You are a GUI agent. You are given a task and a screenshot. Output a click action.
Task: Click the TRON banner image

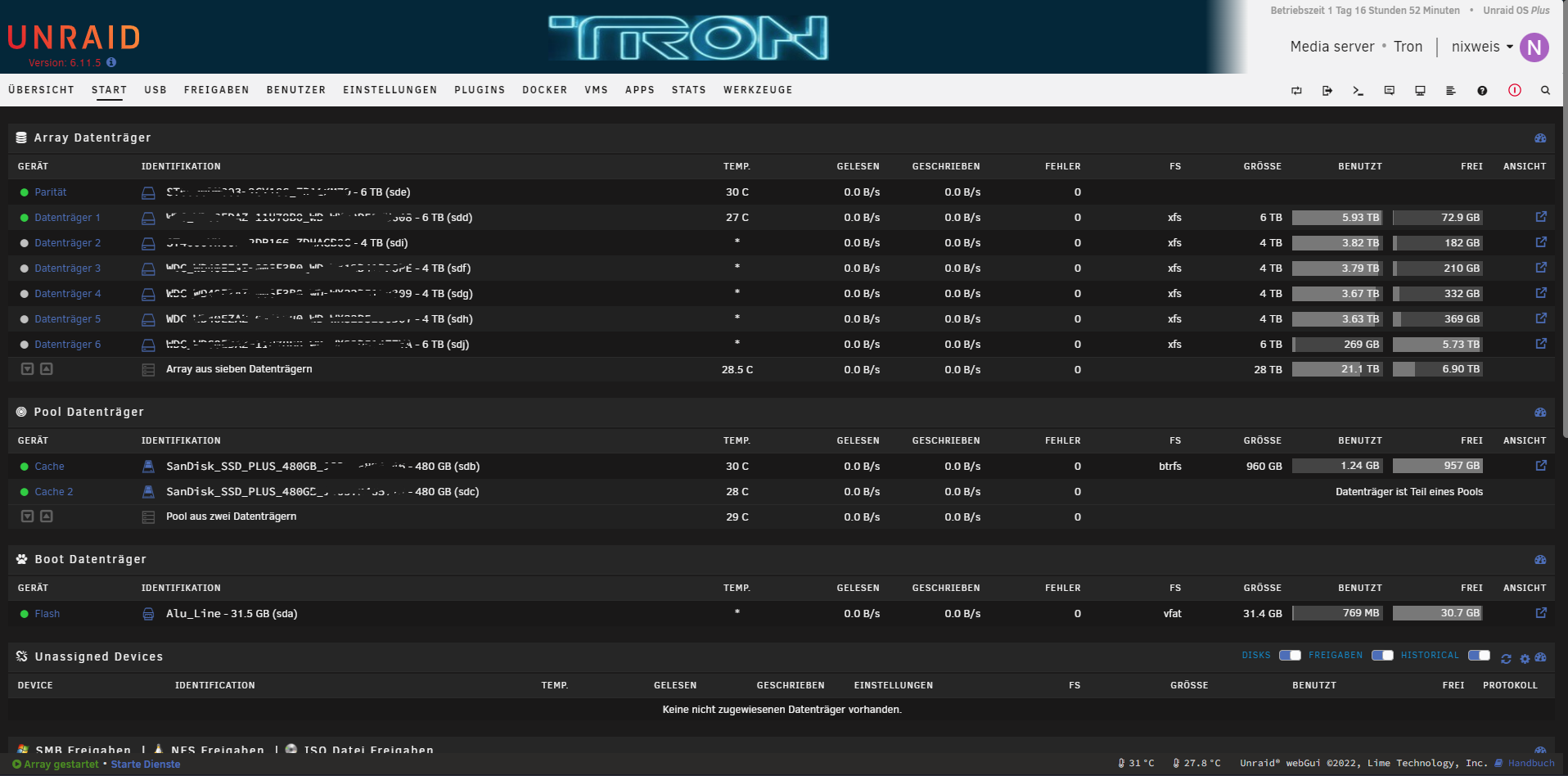[x=688, y=38]
